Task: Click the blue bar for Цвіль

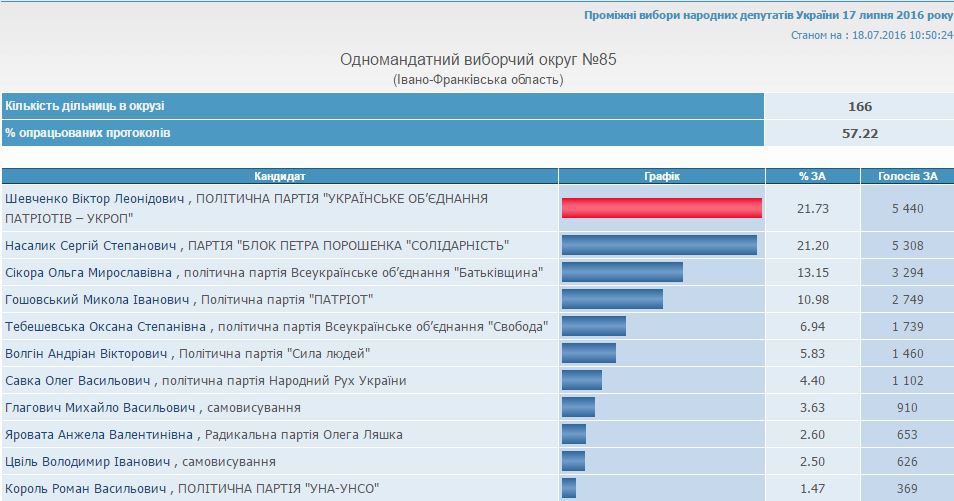Action: click(573, 461)
